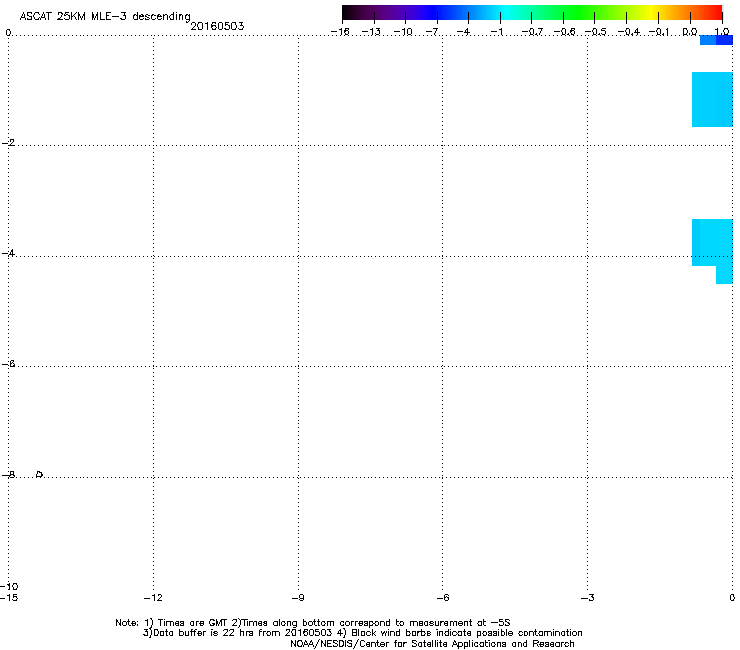Click the color scale label 1.0
This screenshot has height=650, width=740.
(x=722, y=32)
